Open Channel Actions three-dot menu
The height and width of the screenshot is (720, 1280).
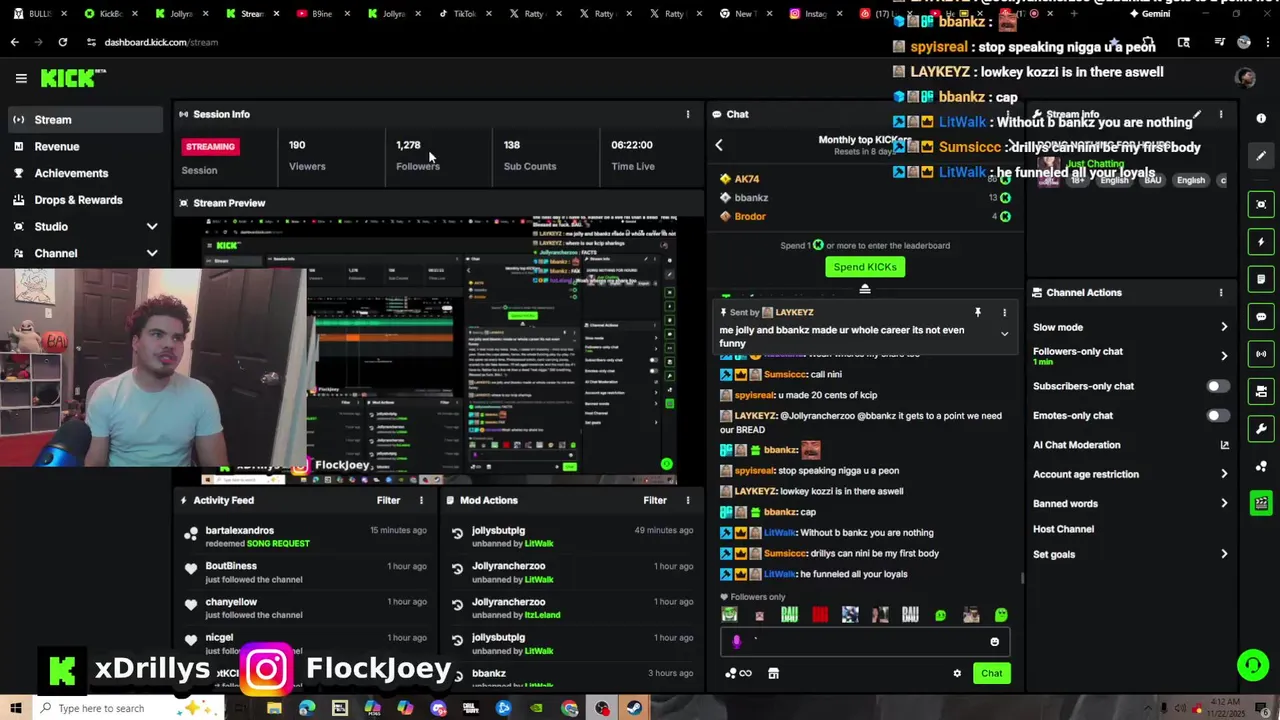pyautogui.click(x=1220, y=293)
